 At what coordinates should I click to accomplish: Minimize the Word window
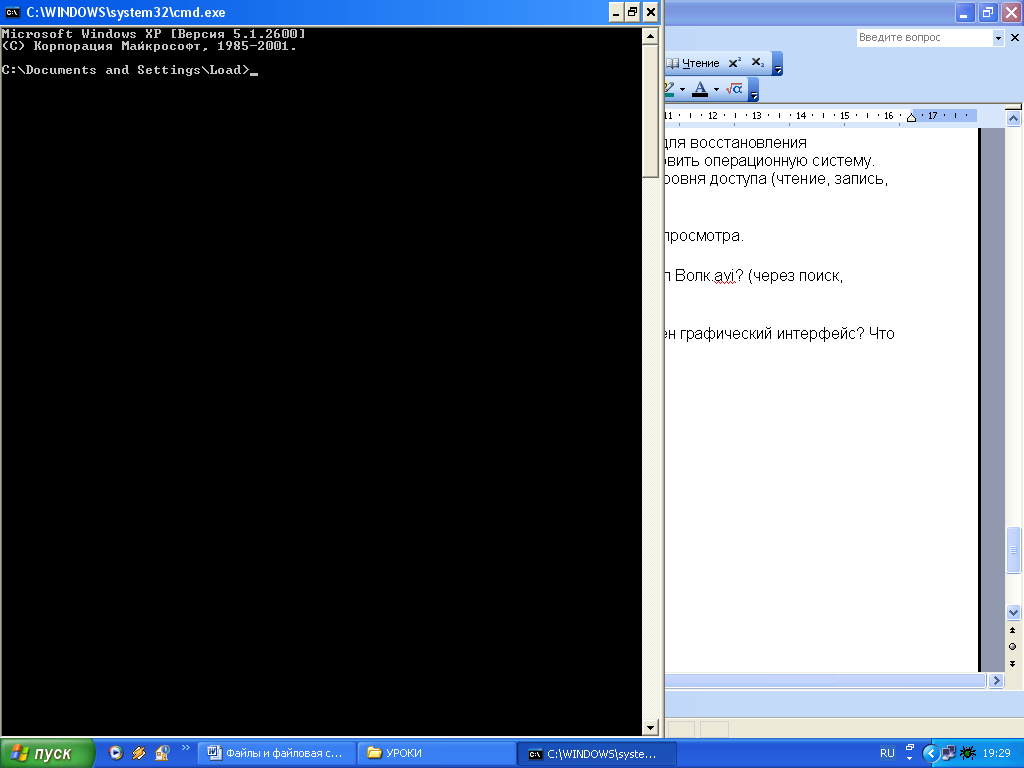[965, 12]
